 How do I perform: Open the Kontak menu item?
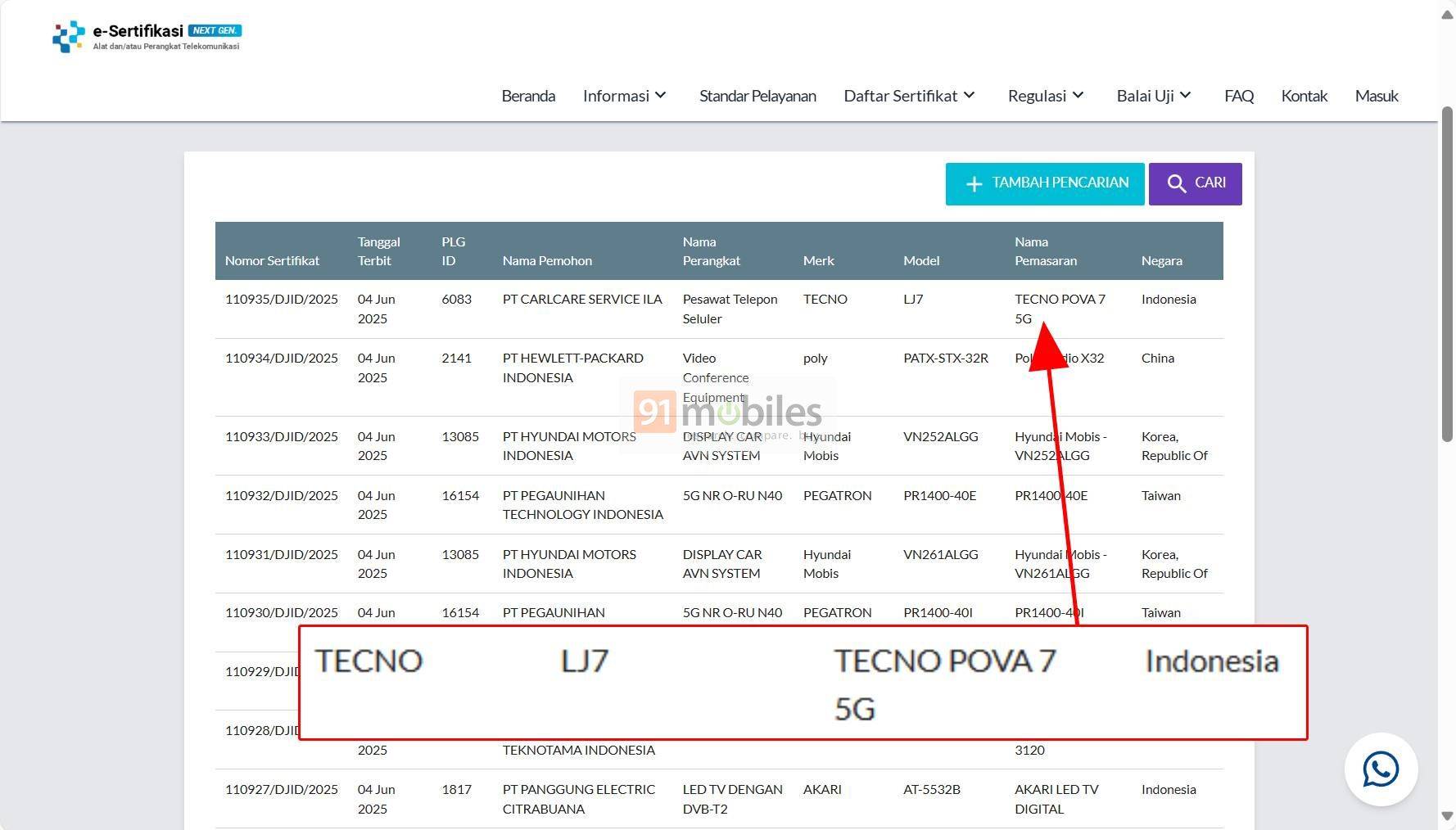[1304, 96]
